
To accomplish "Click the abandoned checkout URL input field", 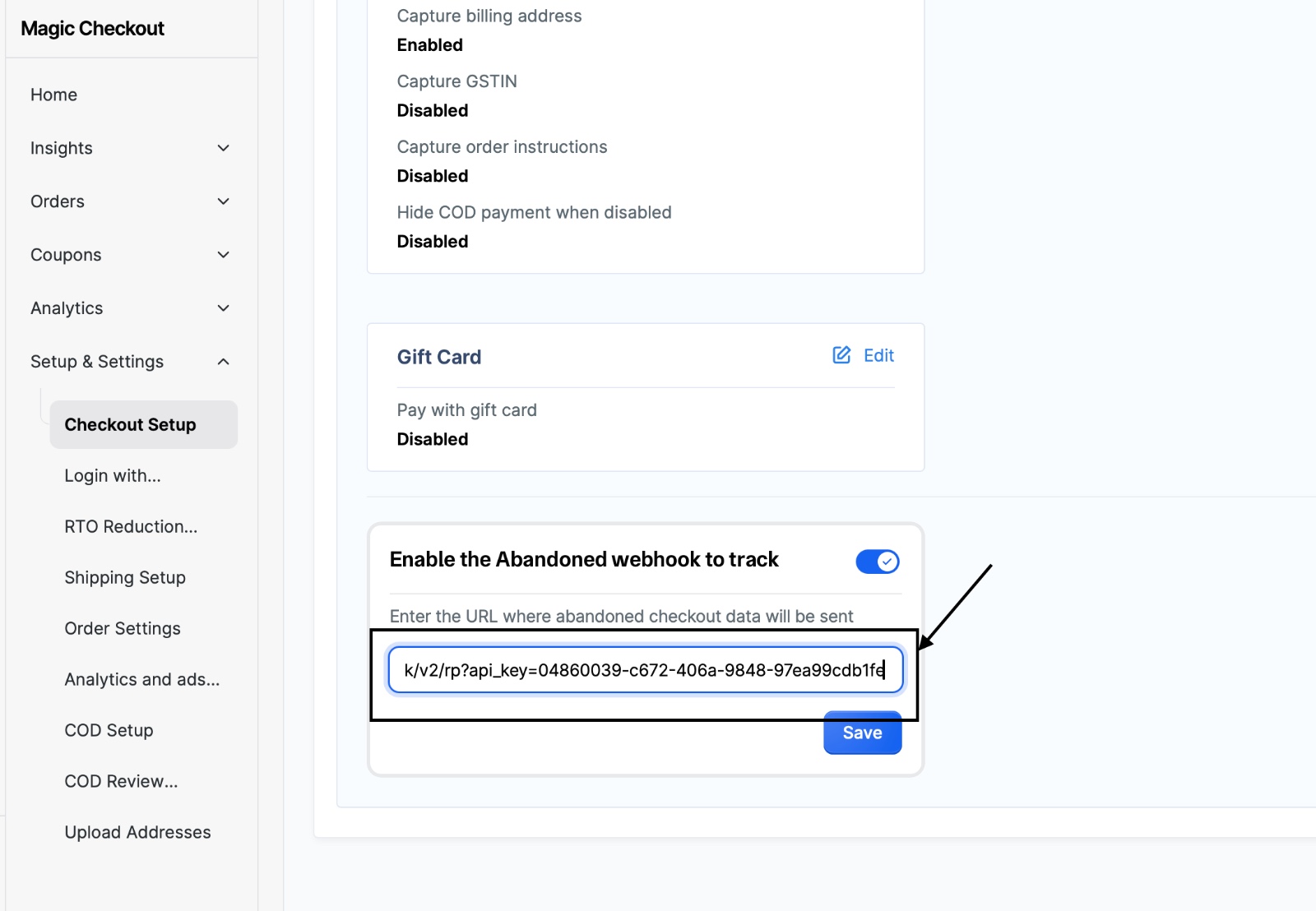I will (645, 670).
